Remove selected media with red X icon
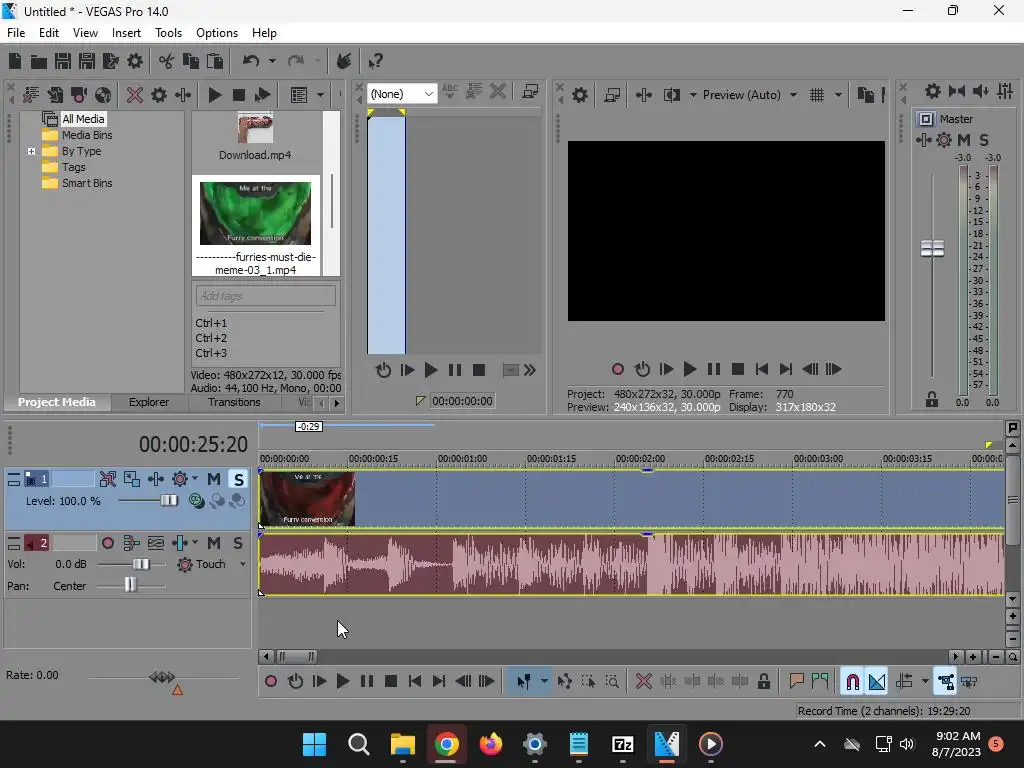Viewport: 1024px width, 768px height. pyautogui.click(x=135, y=95)
